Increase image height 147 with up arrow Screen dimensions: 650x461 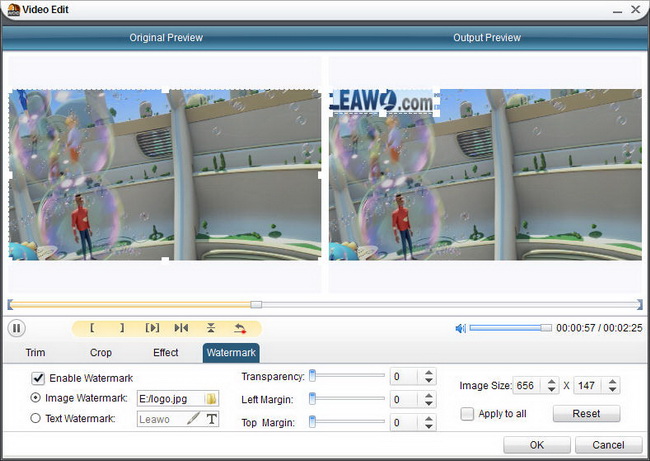tap(613, 381)
